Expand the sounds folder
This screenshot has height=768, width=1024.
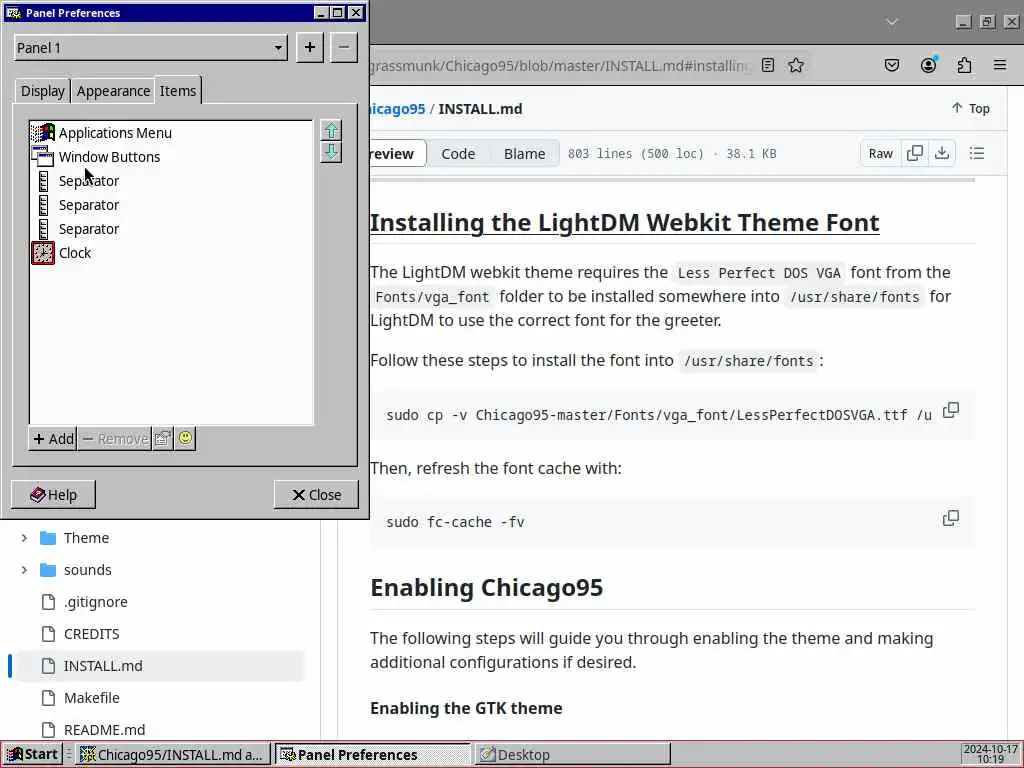24,570
